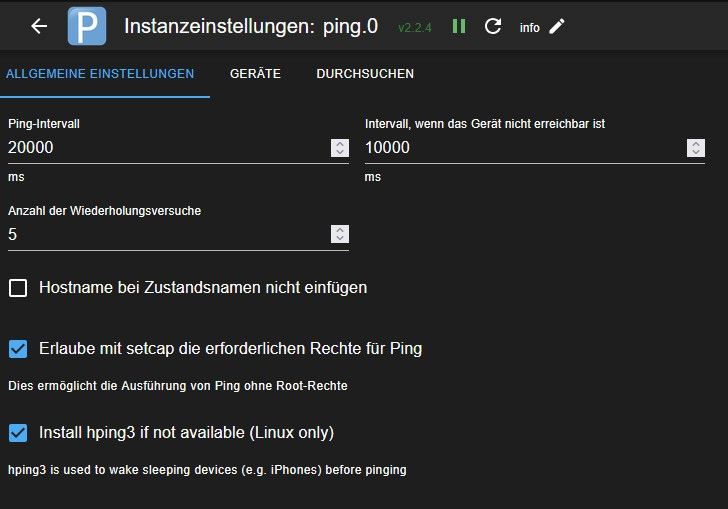The image size is (728, 509).
Task: Open the Durchsuchen tab
Action: 365,74
